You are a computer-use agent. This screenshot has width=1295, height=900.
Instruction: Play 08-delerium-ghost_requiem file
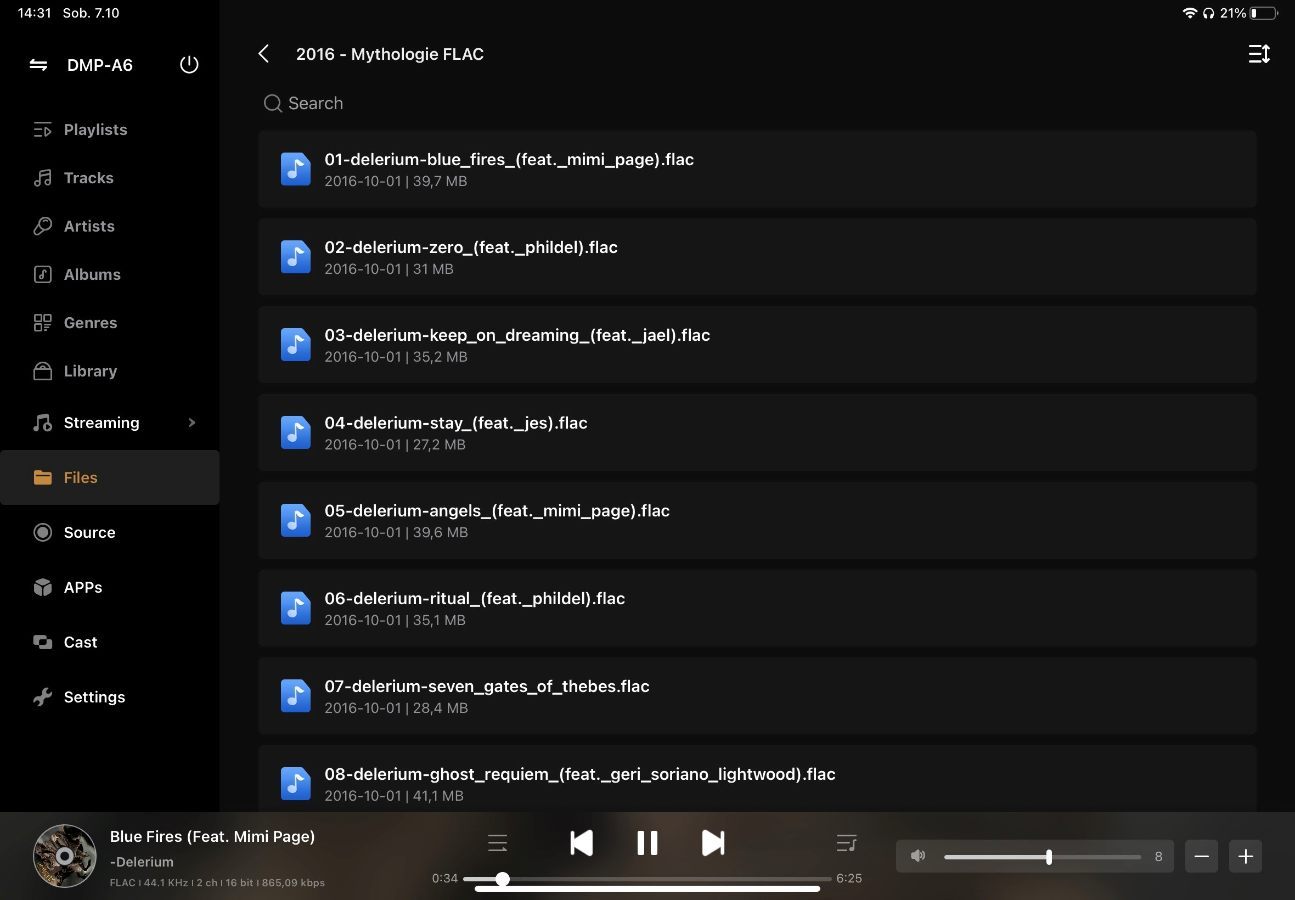tap(757, 778)
